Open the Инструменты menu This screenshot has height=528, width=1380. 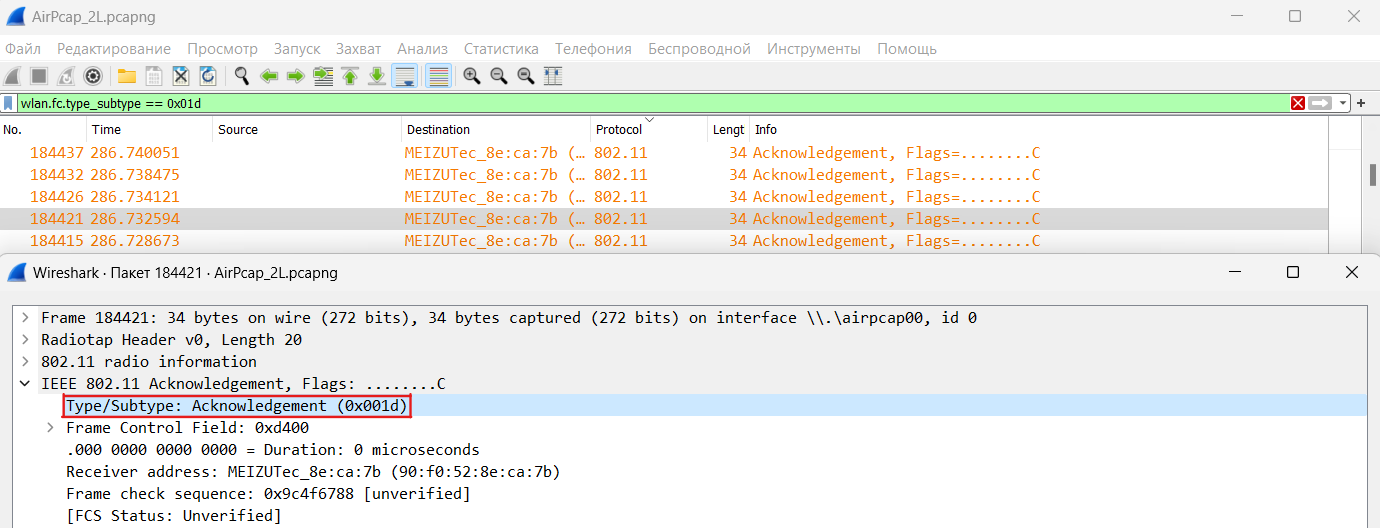[x=814, y=49]
